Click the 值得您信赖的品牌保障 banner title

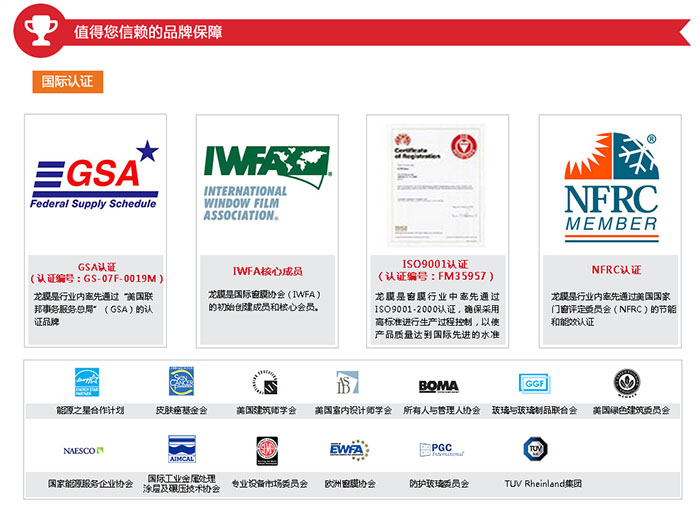148,32
